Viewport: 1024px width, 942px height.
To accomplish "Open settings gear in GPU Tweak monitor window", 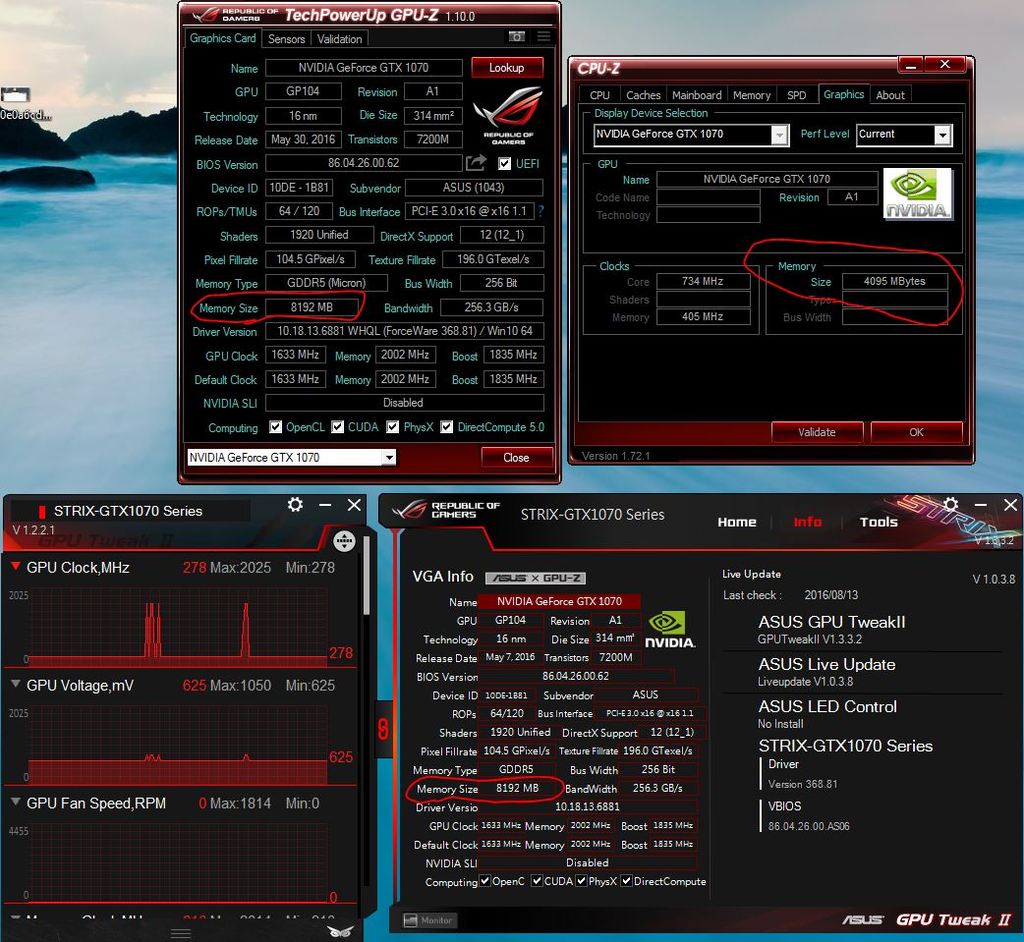I will pyautogui.click(x=295, y=504).
